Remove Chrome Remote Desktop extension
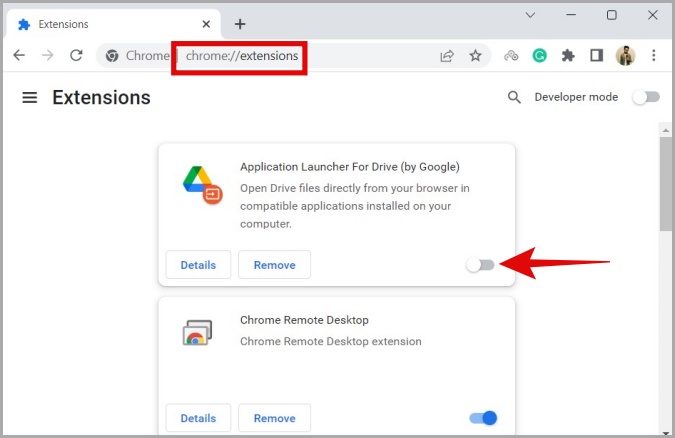The image size is (675, 438). (x=274, y=418)
